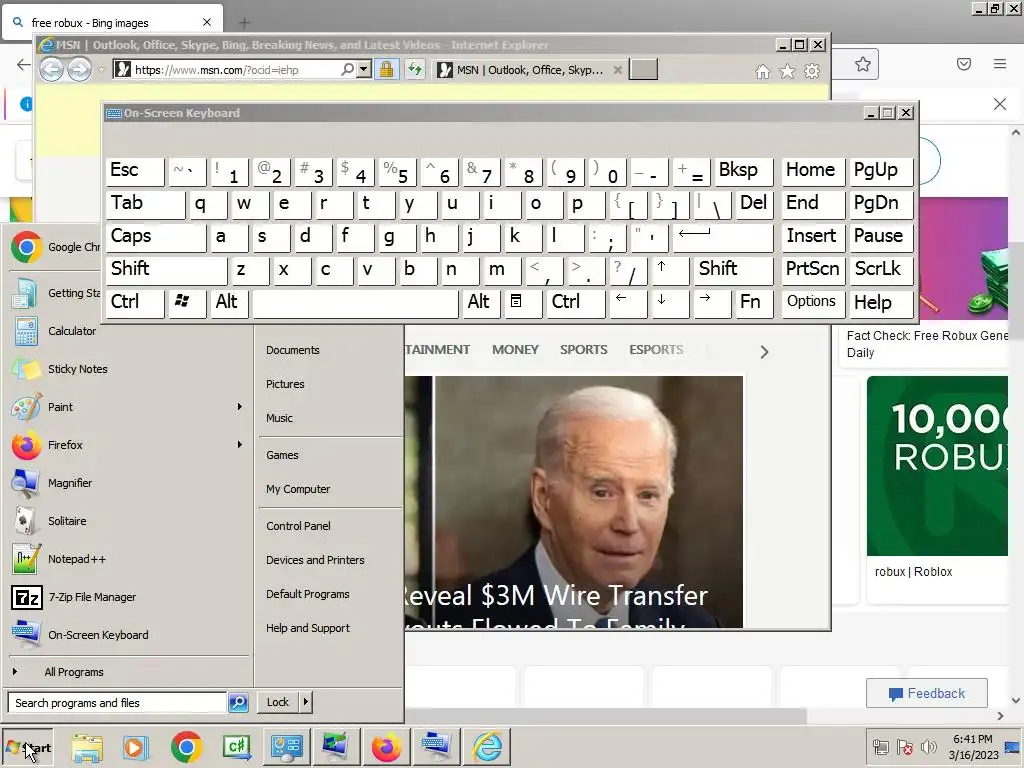Click the Help key on the keyboard
Viewport: 1024px width, 768px height.
click(x=881, y=302)
